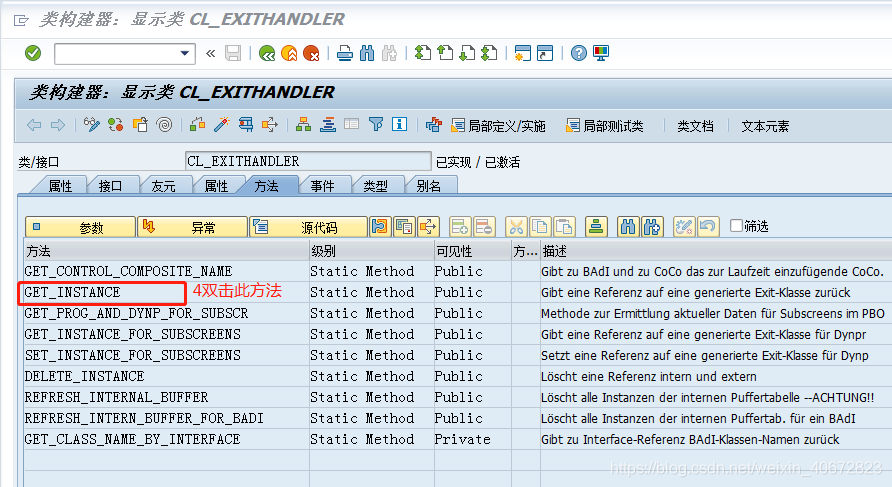Select the GET_PROG_AND_DYNP_FOR_SUBSCR method

click(137, 313)
